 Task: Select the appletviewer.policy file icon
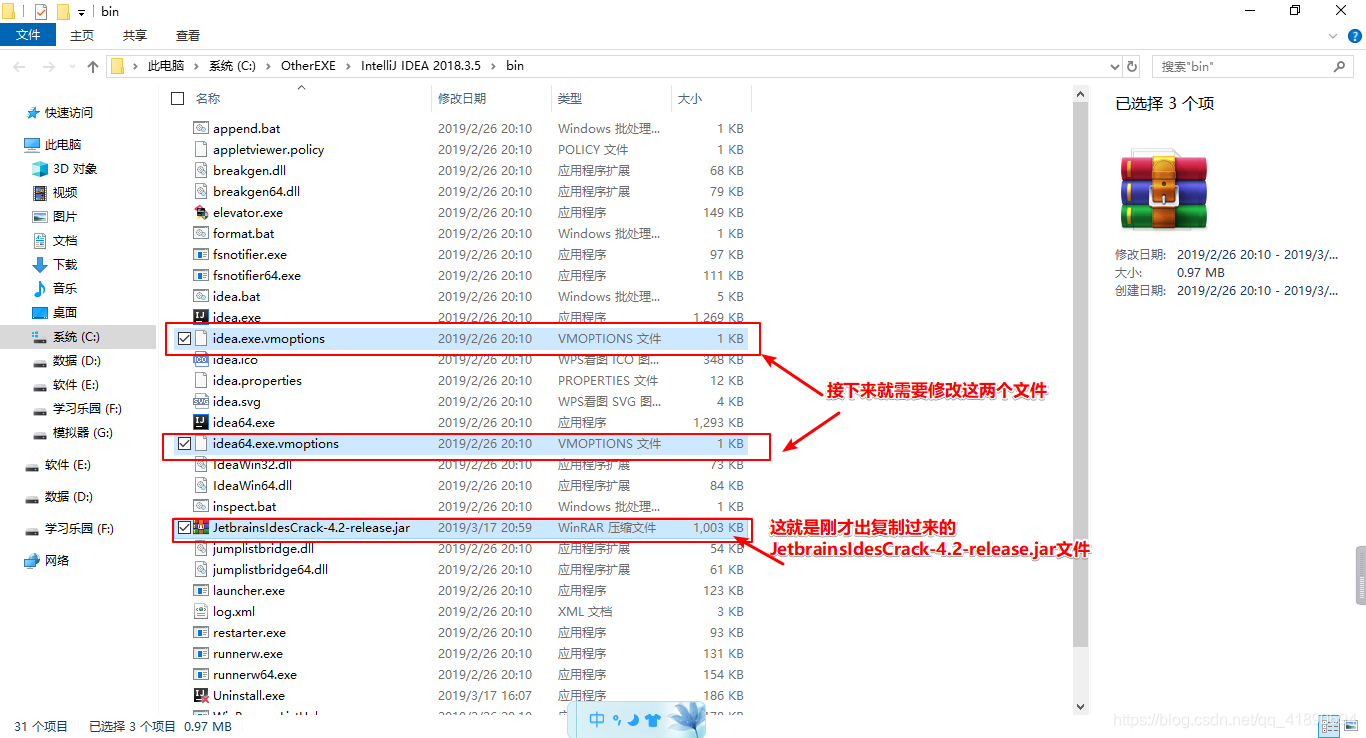tap(201, 149)
